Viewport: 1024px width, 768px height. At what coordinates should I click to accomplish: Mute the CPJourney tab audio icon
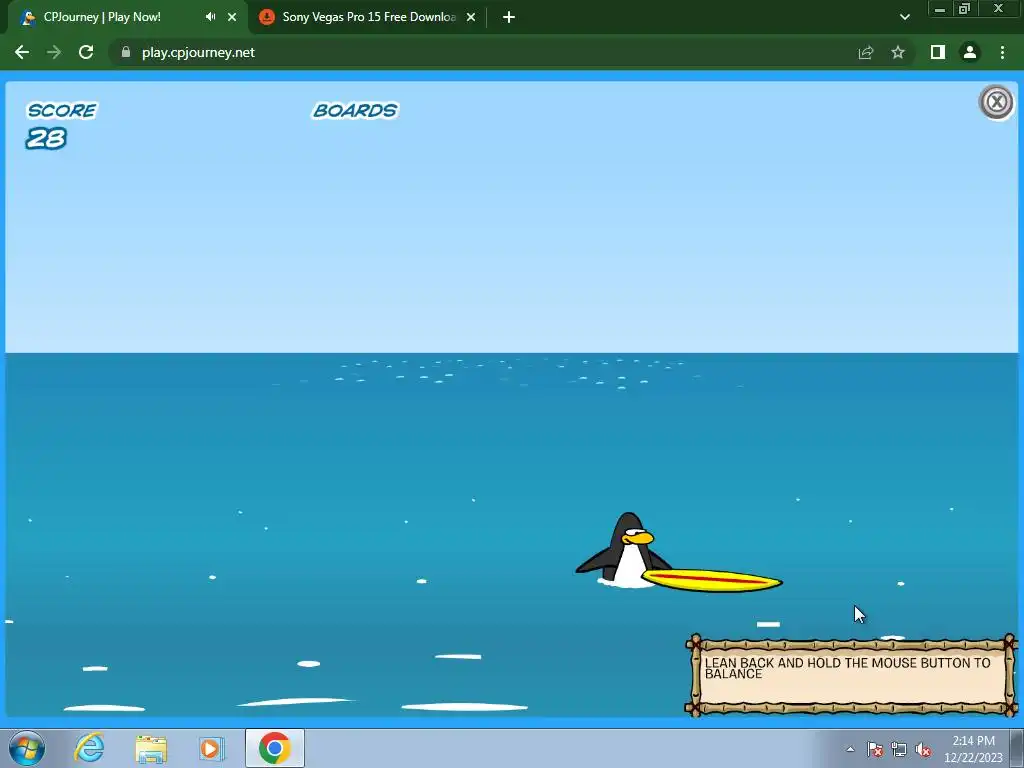pos(210,17)
